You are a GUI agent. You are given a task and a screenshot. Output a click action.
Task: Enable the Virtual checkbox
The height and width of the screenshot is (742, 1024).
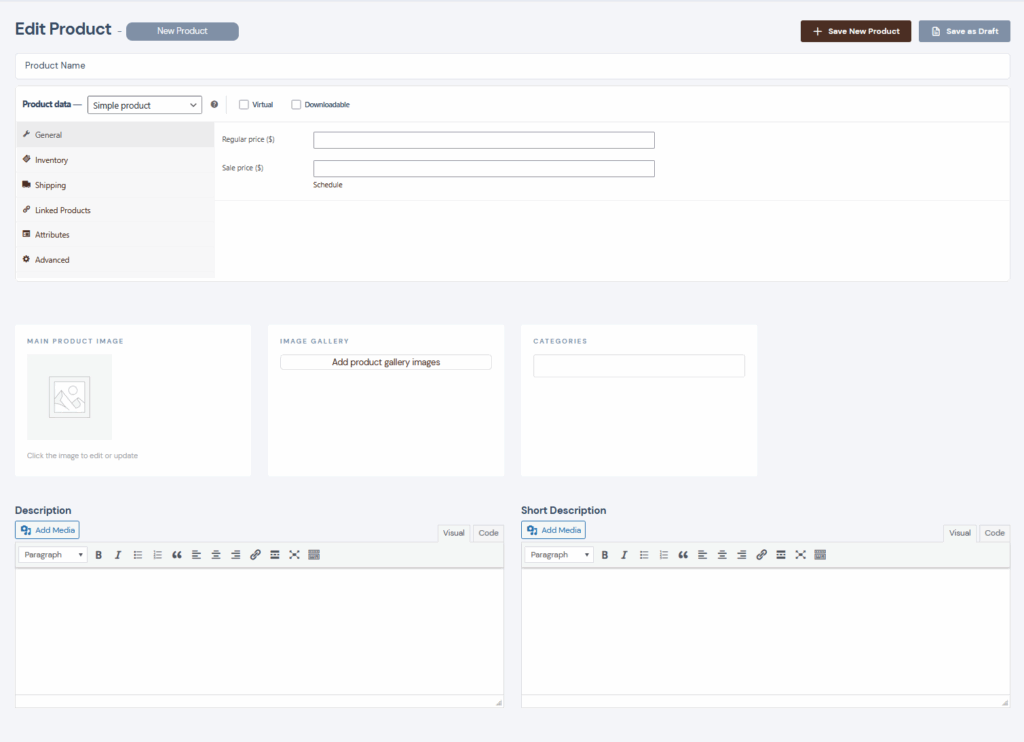click(x=244, y=105)
